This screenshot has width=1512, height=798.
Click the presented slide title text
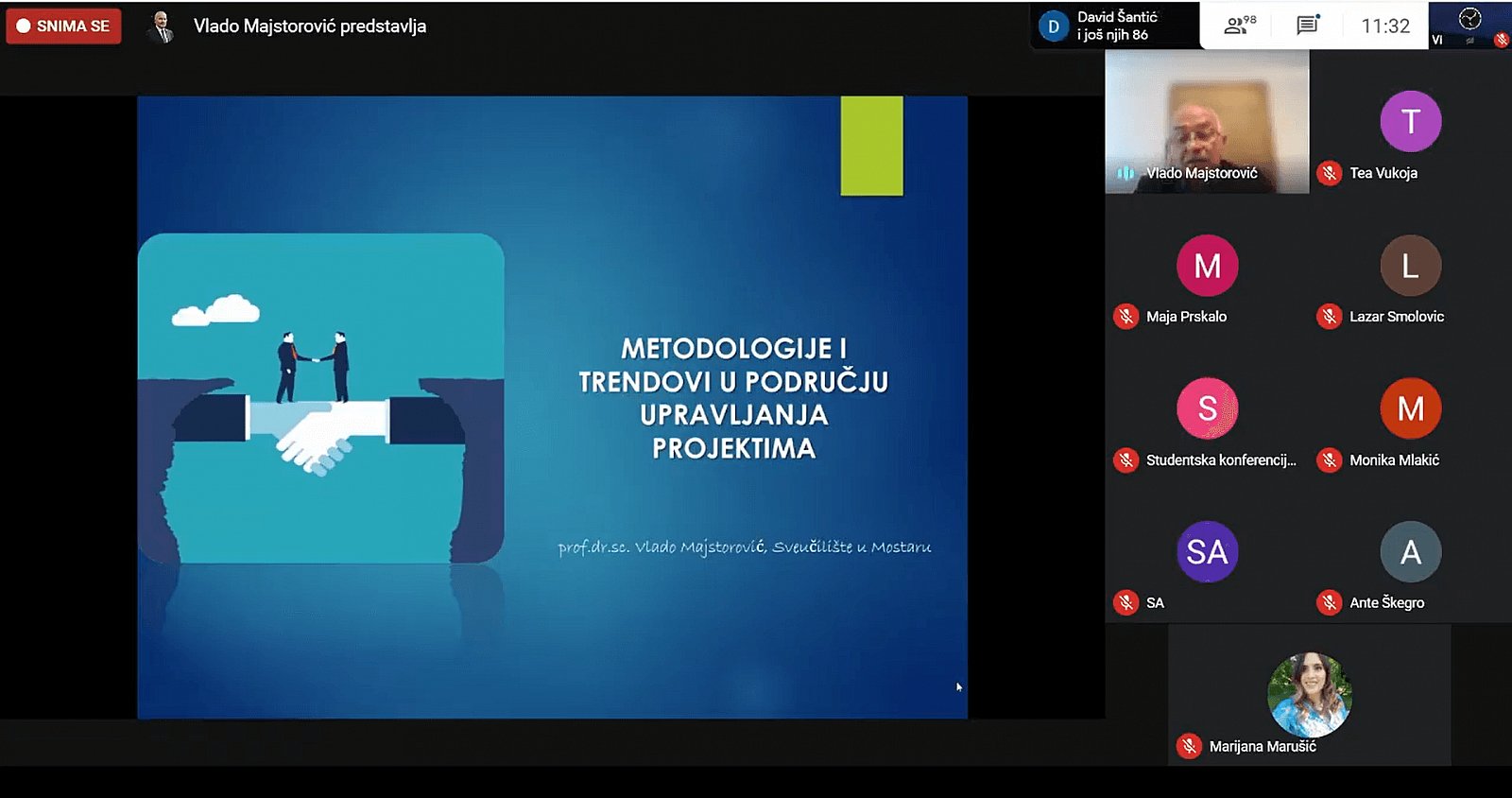(x=733, y=398)
